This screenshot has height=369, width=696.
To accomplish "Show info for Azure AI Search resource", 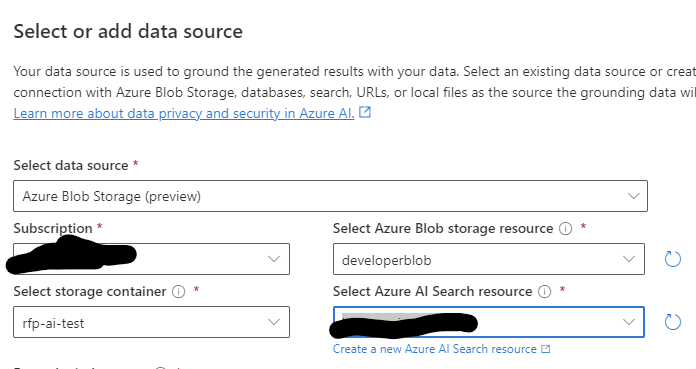I will pos(544,292).
